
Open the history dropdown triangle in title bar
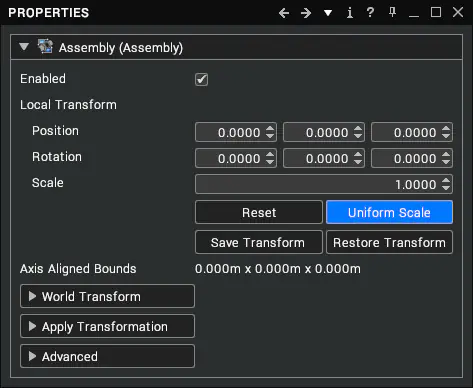click(328, 13)
